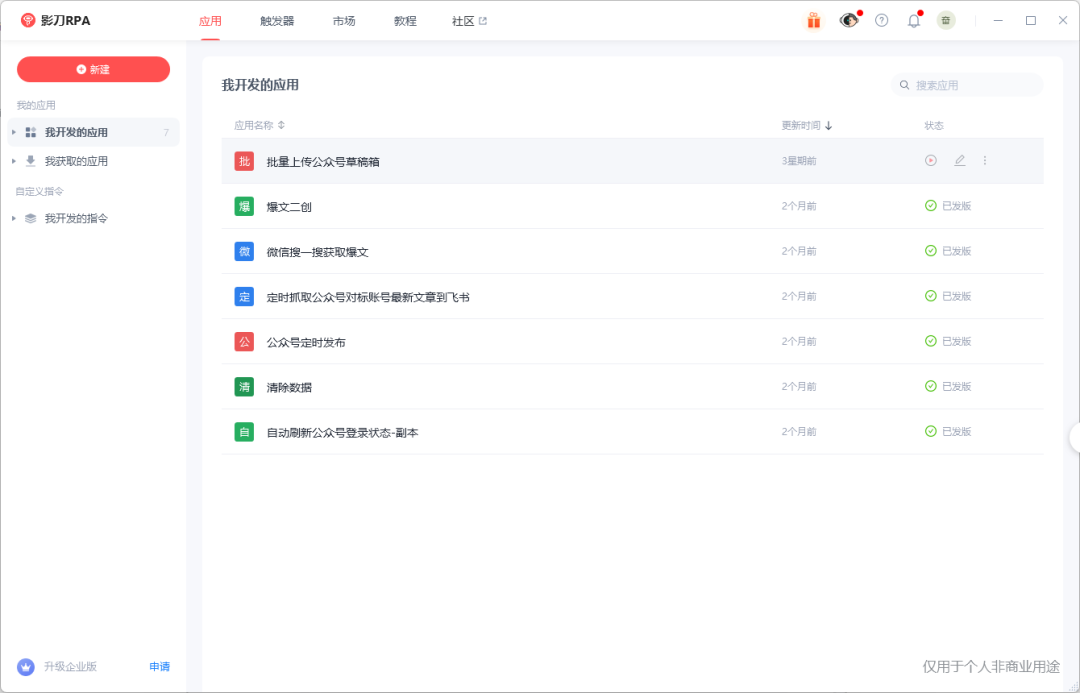Click the red 新建 button
The height and width of the screenshot is (693, 1080).
pyautogui.click(x=94, y=70)
